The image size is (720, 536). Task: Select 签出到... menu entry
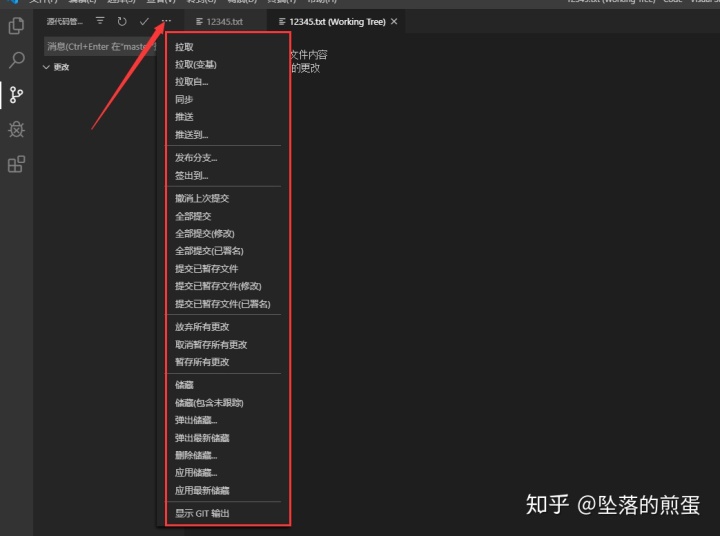point(191,175)
